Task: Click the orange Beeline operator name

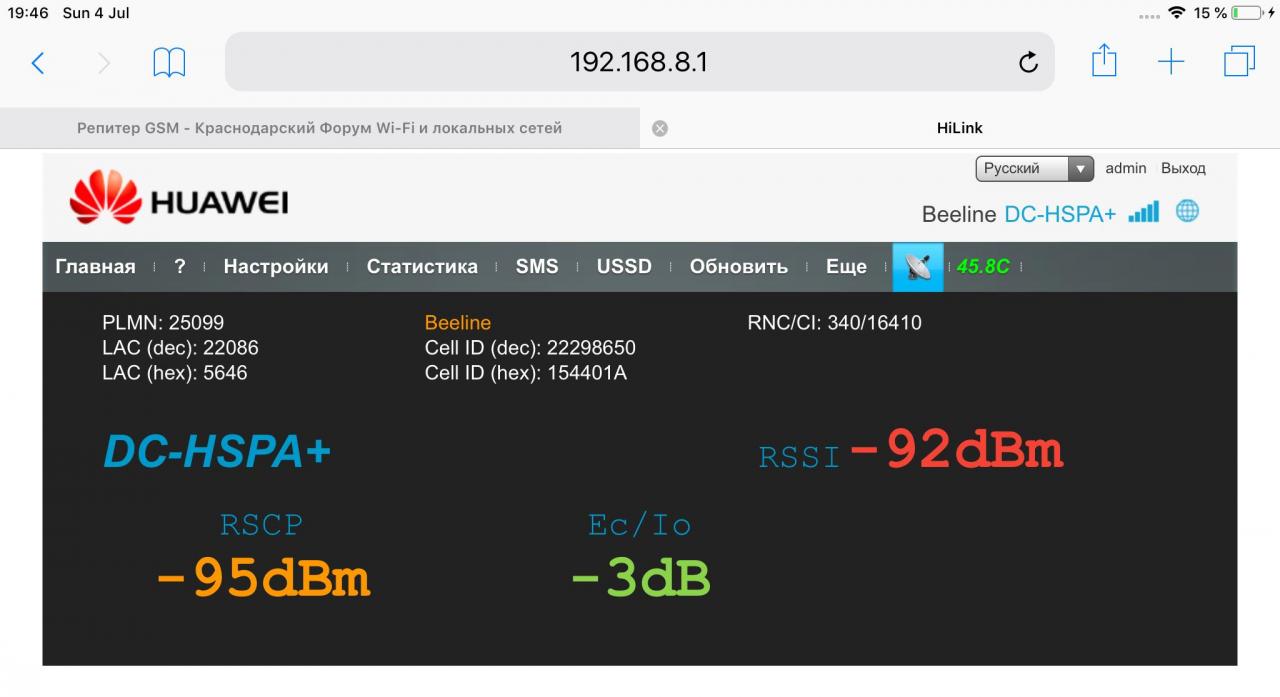Action: [x=458, y=323]
